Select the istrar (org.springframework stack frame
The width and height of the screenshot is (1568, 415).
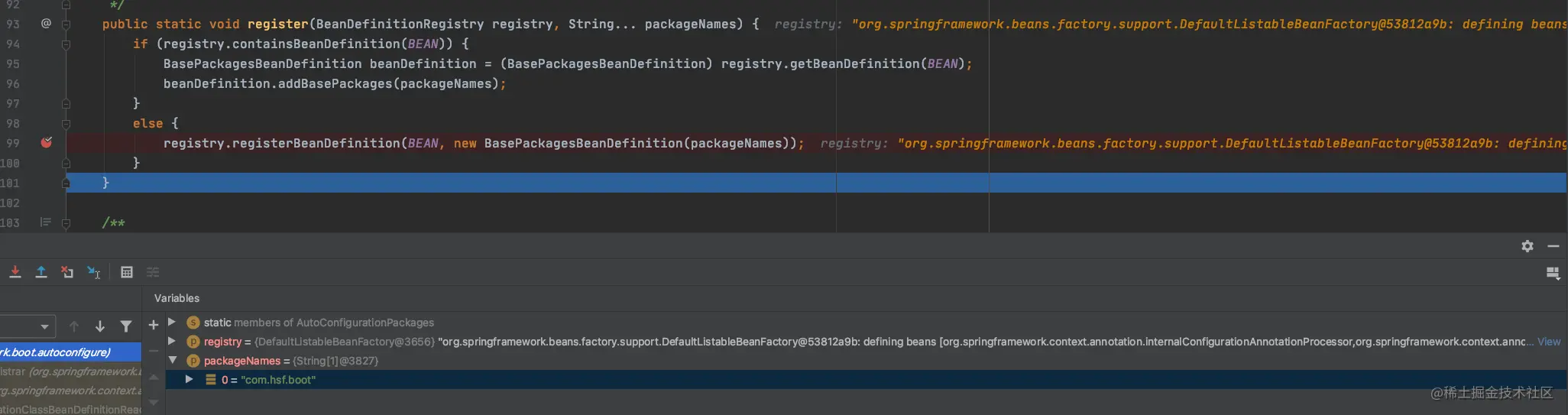pyautogui.click(x=70, y=371)
